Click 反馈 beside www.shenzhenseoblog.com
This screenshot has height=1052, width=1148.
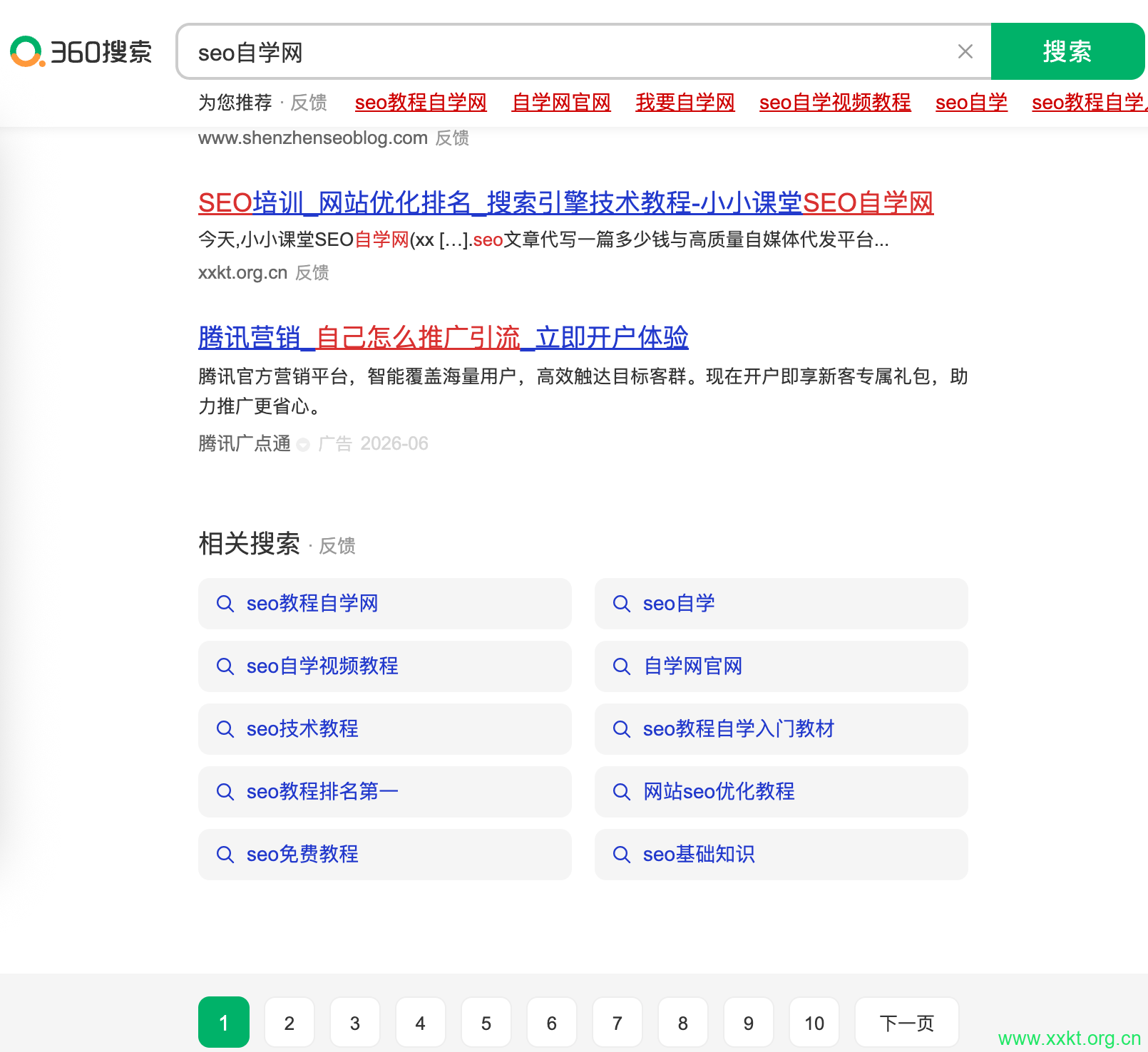point(452,138)
